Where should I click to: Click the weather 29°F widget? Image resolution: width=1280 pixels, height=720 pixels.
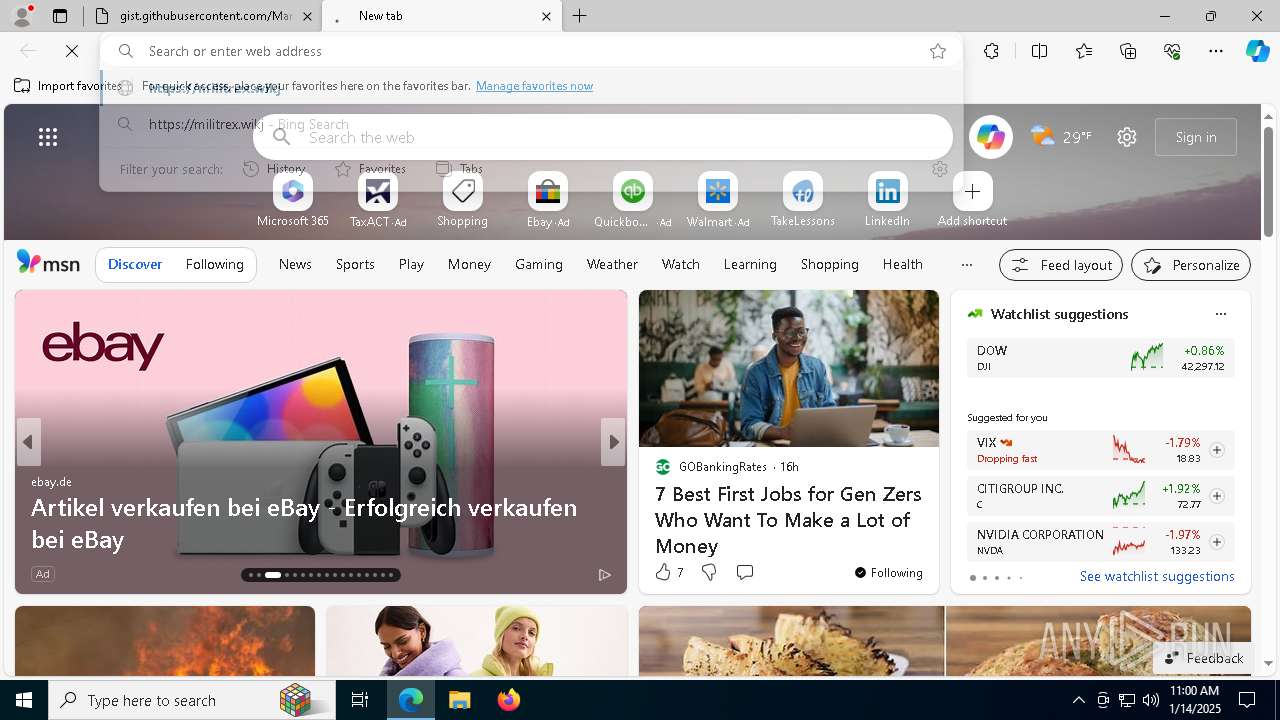[1061, 137]
